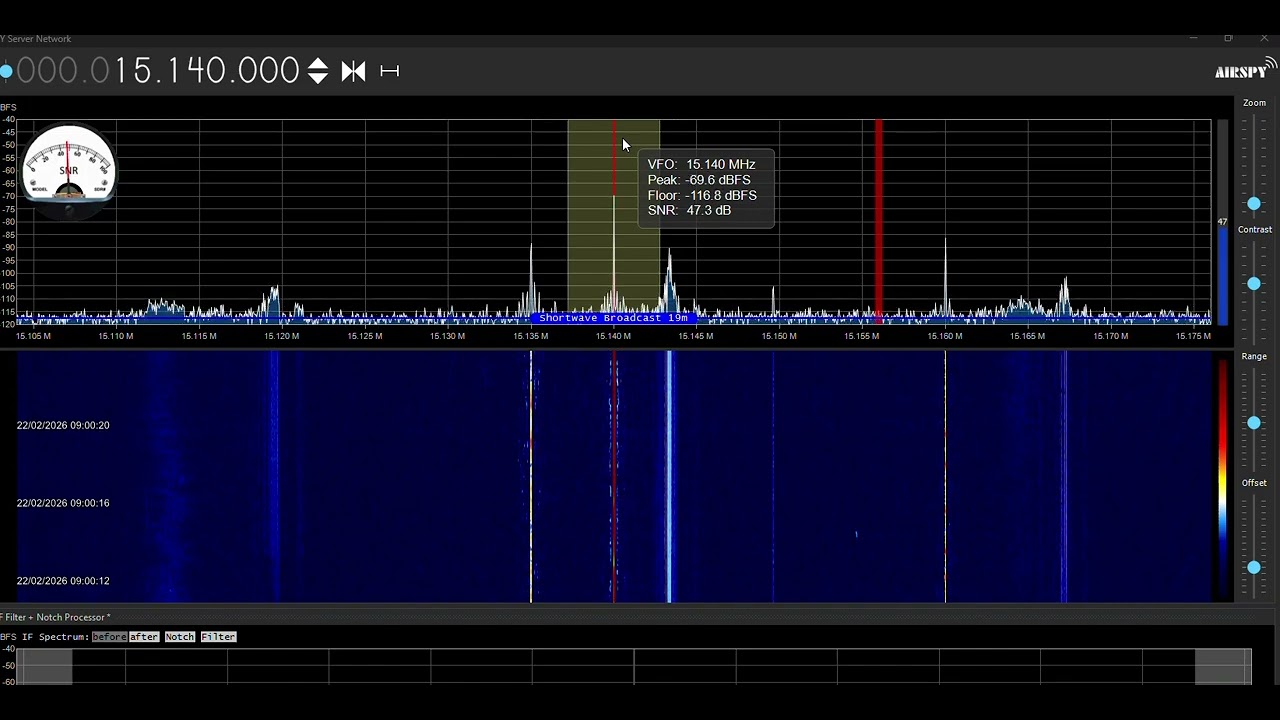Toggle the Notch button
This screenshot has width=1280, height=720.
[x=180, y=637]
